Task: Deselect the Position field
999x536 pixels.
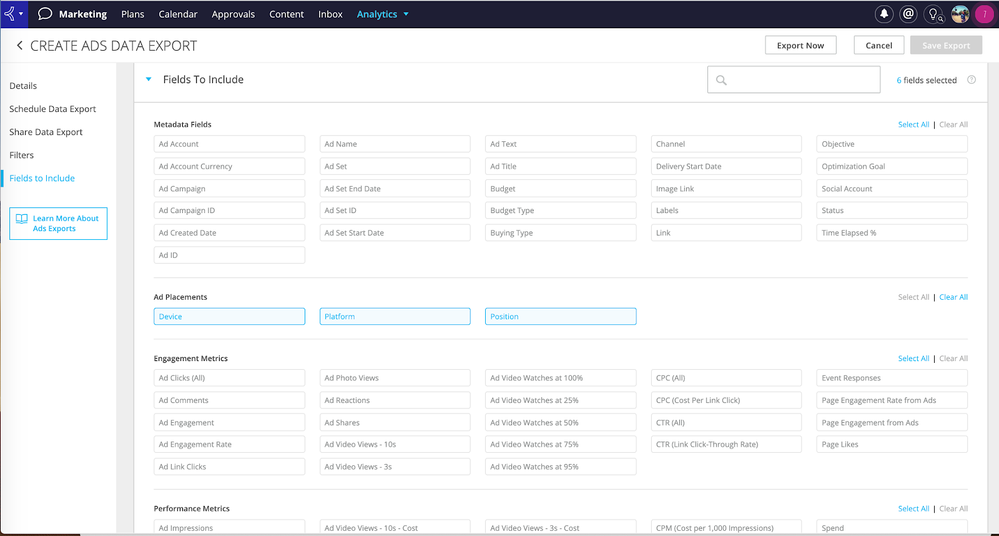Action: click(x=561, y=316)
